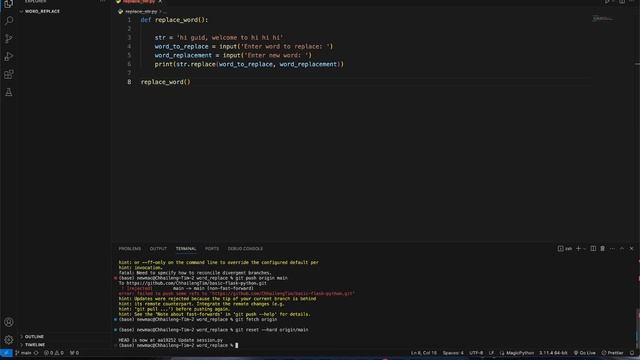Open terminal panel more actions ellipsis

pyautogui.click(x=612, y=249)
